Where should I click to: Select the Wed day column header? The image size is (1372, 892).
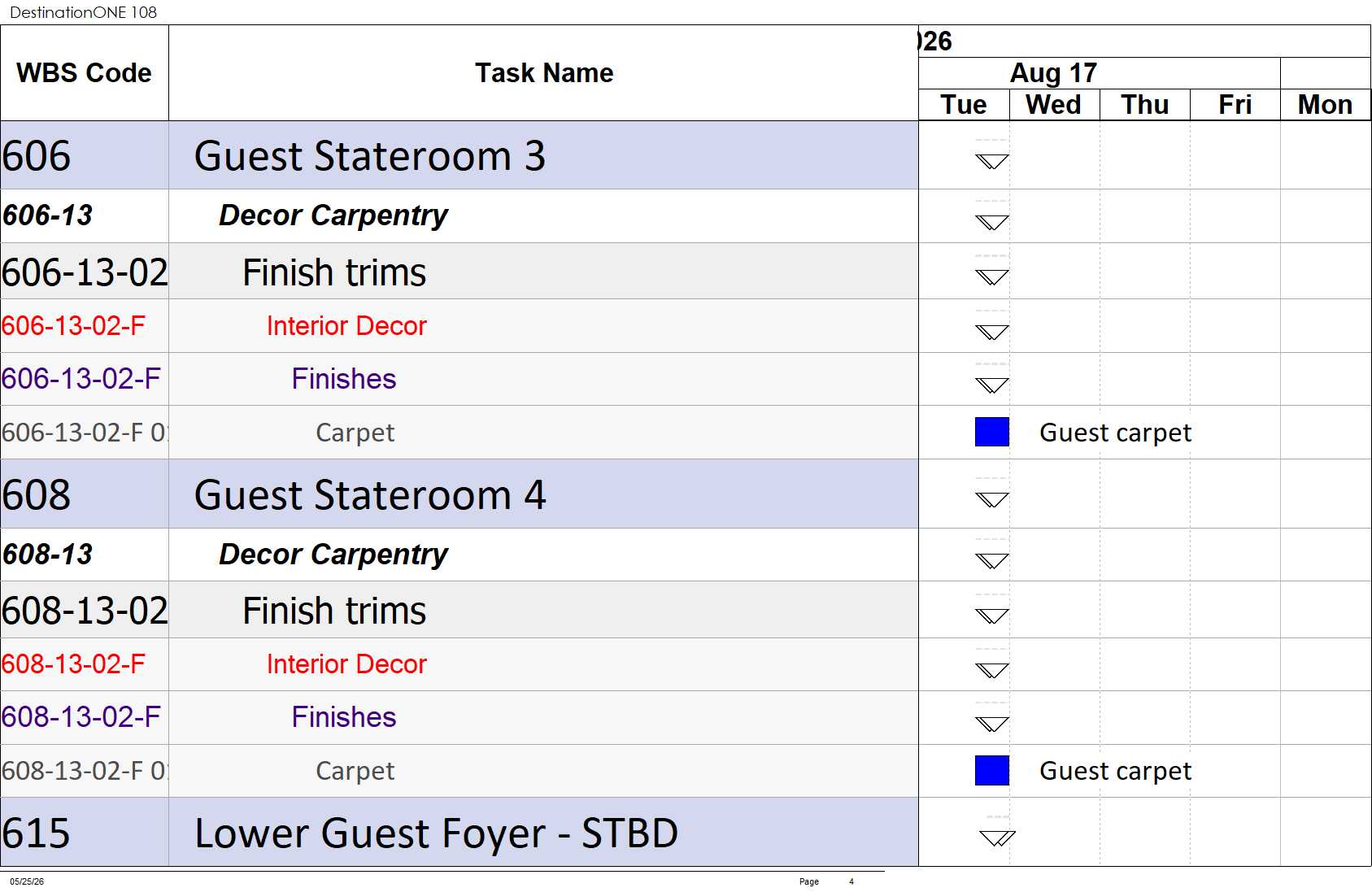pos(1054,105)
